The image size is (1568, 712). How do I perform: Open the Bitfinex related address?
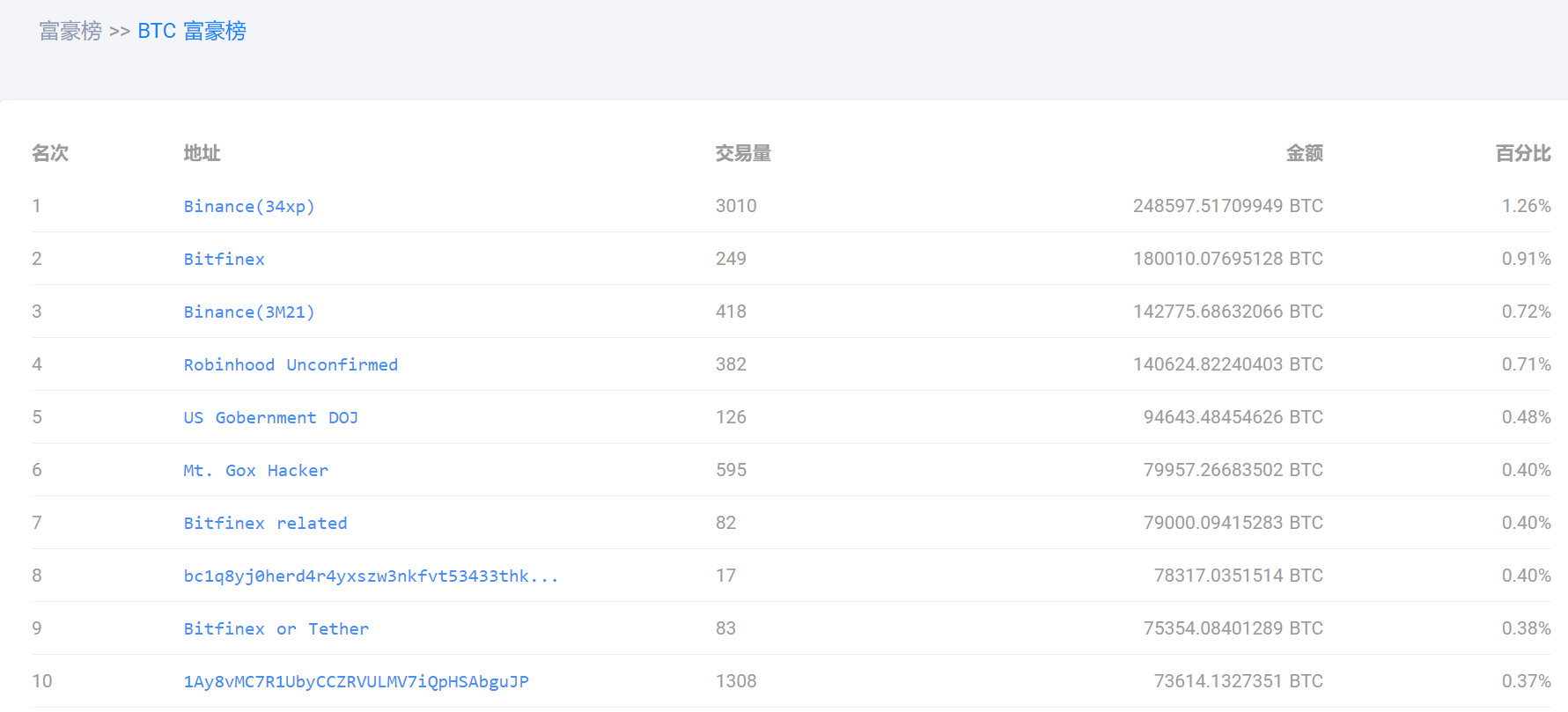(265, 523)
